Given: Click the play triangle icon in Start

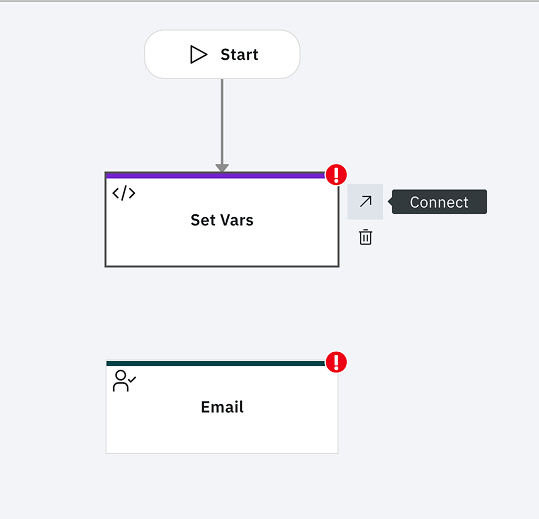Looking at the screenshot, I should (199, 55).
